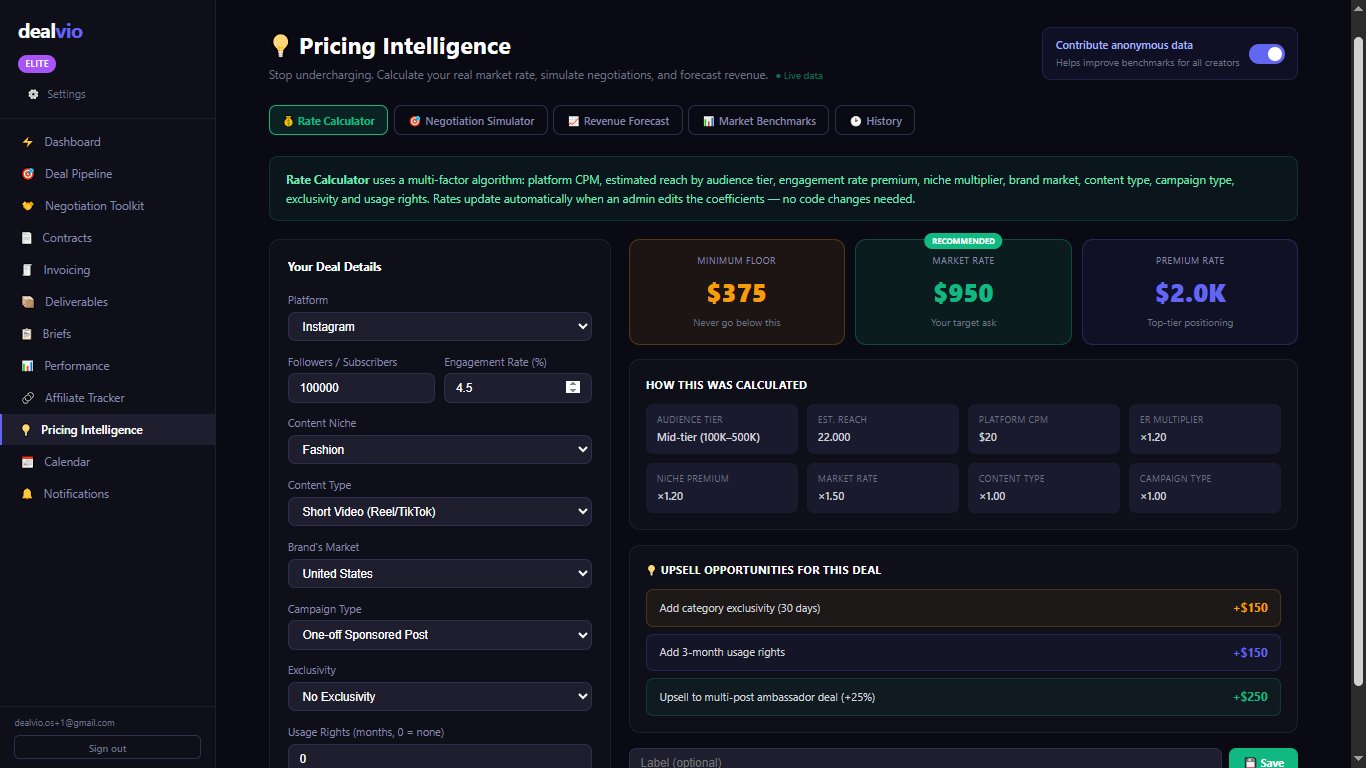
Task: Change the Content Niche from Fashion
Action: [439, 449]
